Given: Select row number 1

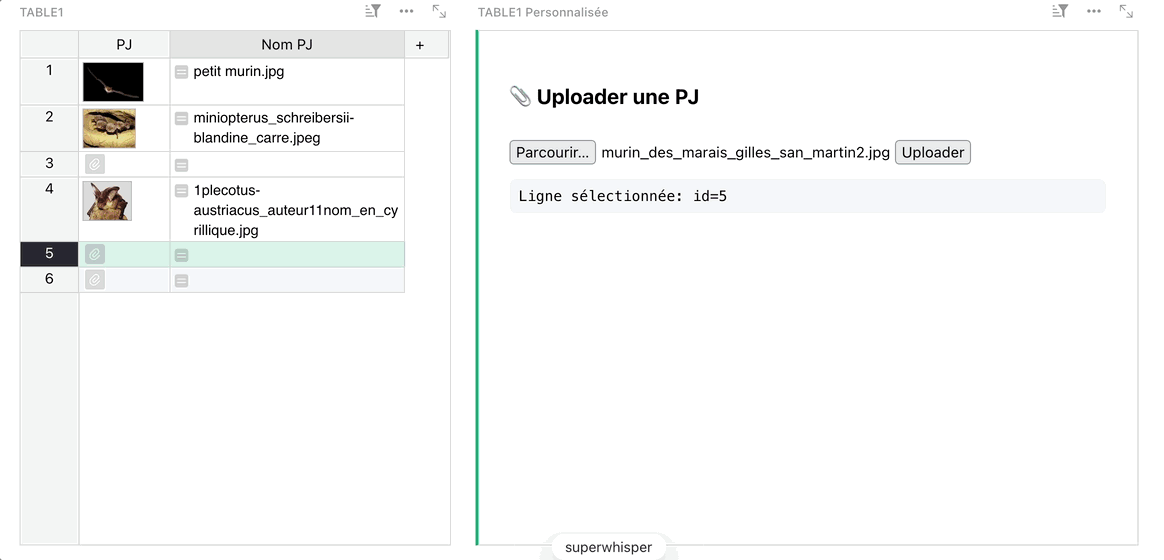Looking at the screenshot, I should point(49,82).
